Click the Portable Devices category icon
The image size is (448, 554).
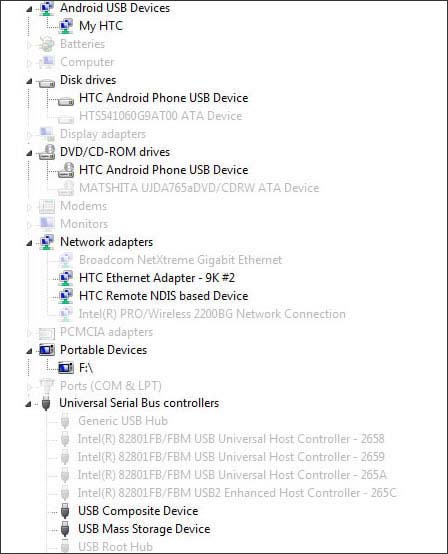[x=47, y=350]
